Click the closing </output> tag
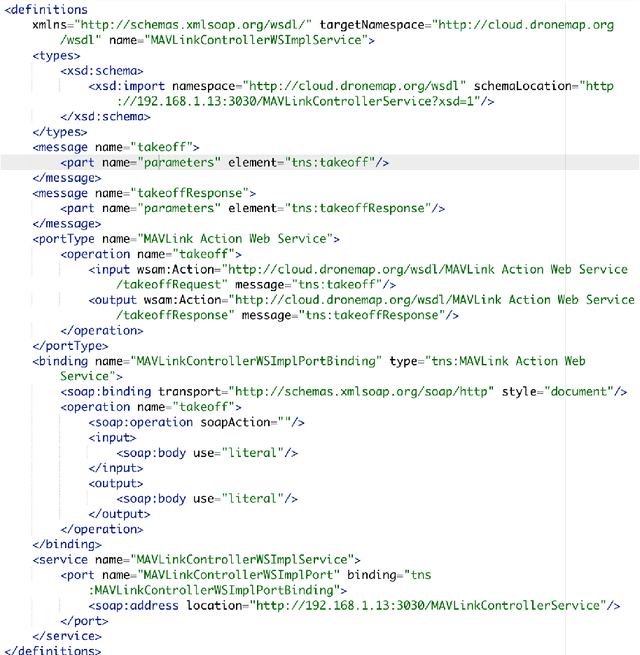Image resolution: width=640 pixels, height=655 pixels. pyautogui.click(x=119, y=514)
